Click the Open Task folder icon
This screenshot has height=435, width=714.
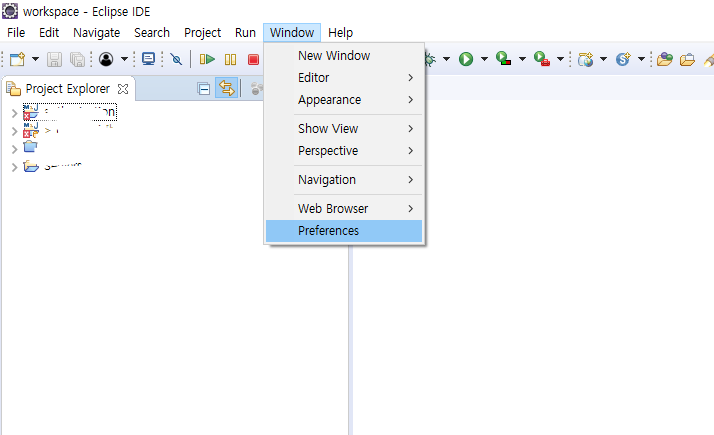687,60
